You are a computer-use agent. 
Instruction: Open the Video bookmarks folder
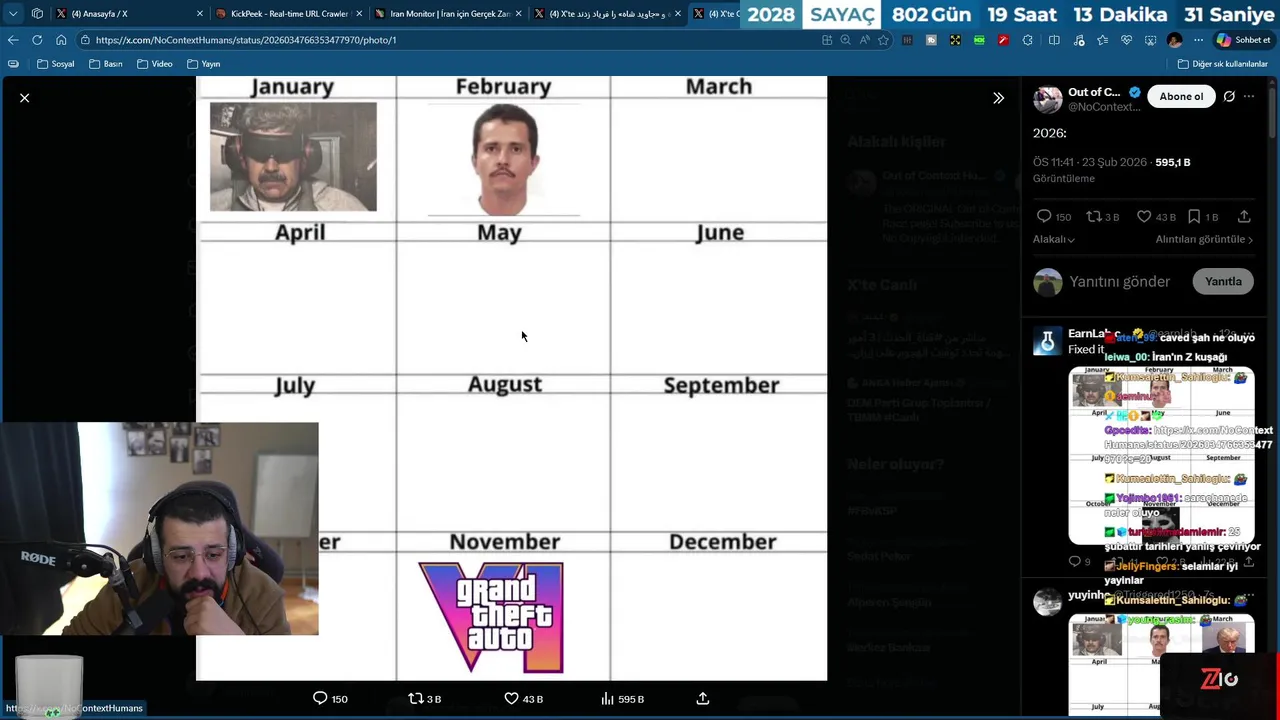click(155, 64)
